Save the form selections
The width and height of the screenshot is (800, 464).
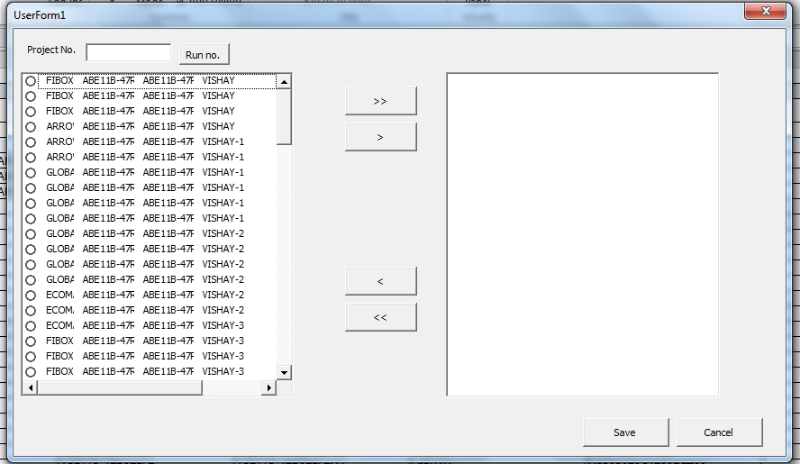[x=625, y=432]
